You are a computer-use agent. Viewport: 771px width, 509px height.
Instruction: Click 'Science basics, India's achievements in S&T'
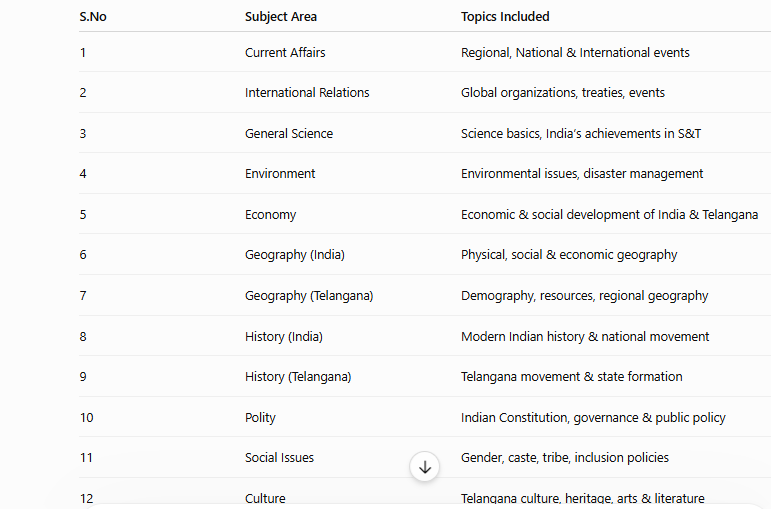click(581, 133)
